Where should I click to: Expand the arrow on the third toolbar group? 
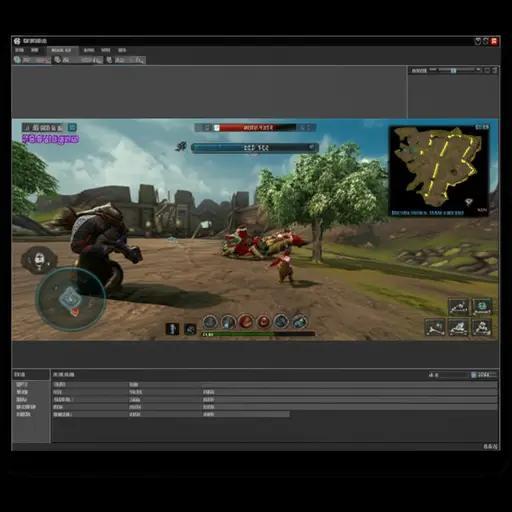click(x=141, y=60)
